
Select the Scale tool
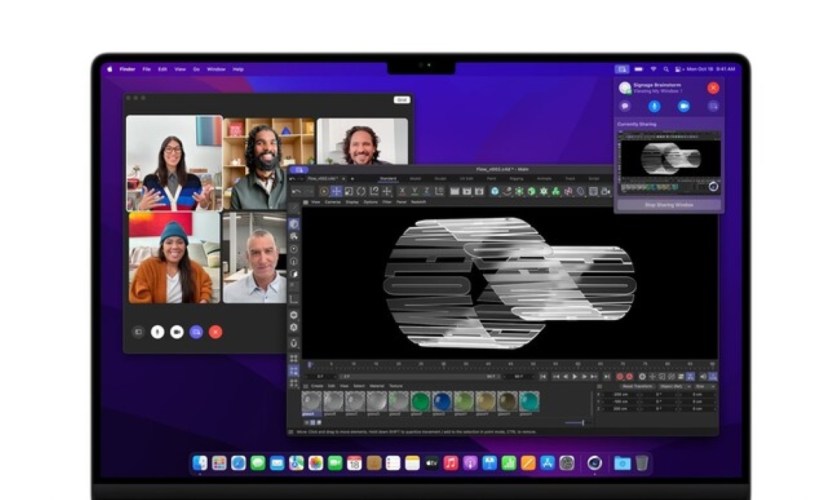click(x=349, y=191)
